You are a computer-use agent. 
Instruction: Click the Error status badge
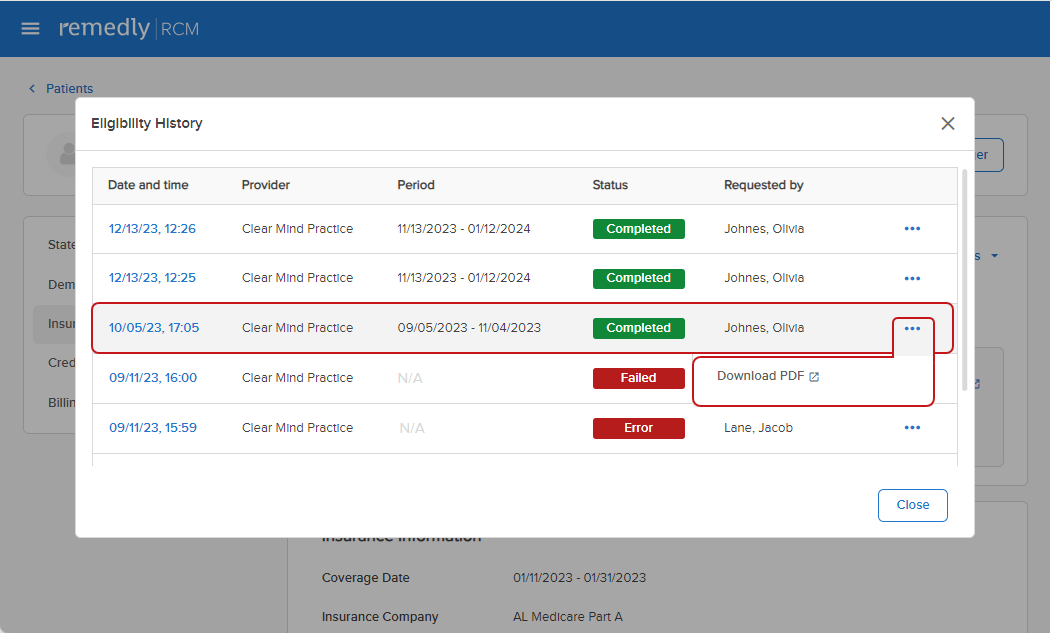pos(638,428)
